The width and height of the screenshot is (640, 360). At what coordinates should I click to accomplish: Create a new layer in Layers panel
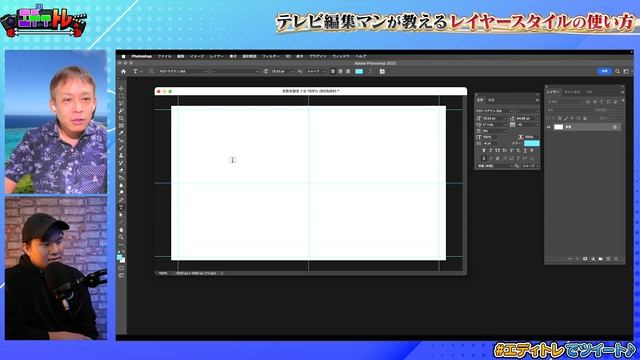click(608, 259)
